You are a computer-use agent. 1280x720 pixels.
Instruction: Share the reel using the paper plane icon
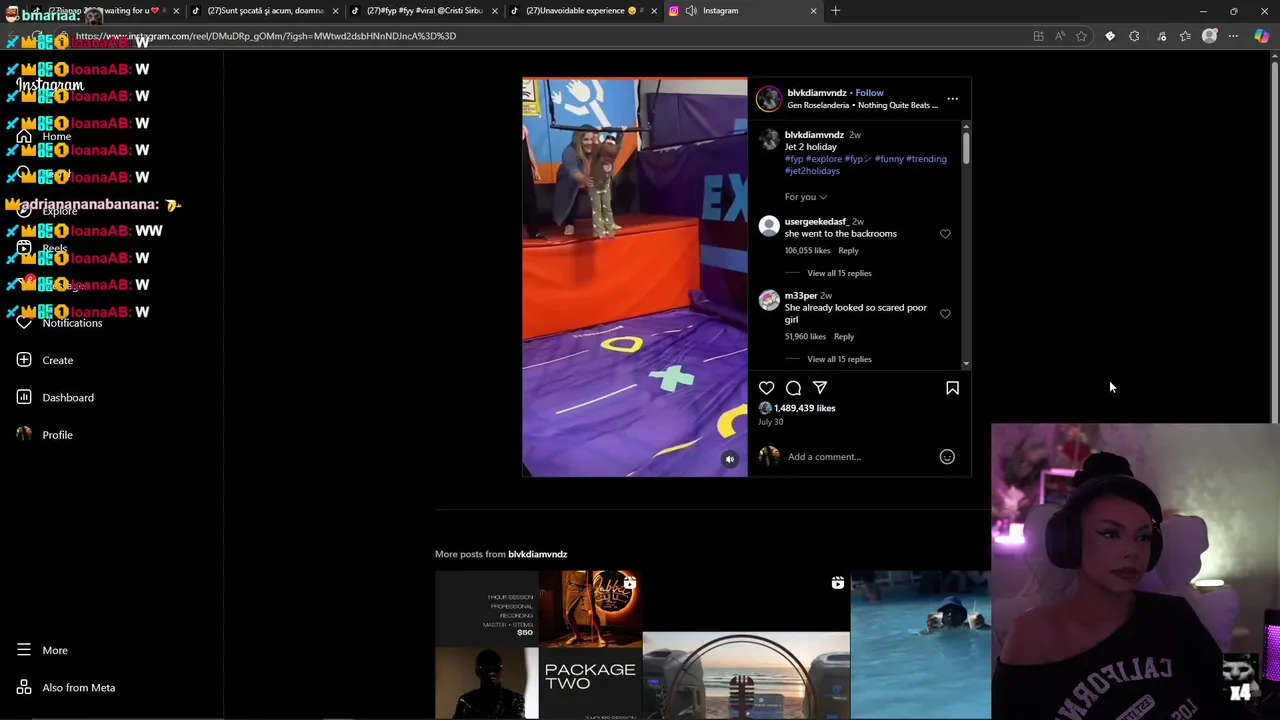[x=820, y=388]
